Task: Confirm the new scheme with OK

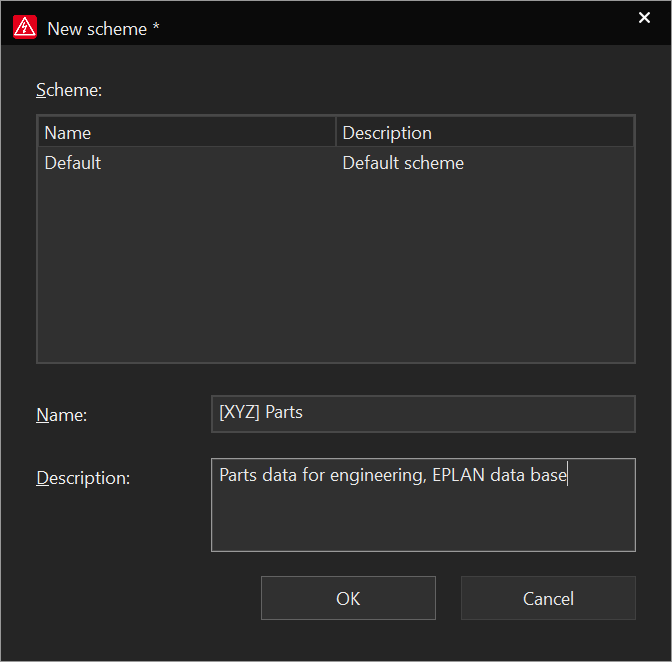Action: (x=348, y=598)
